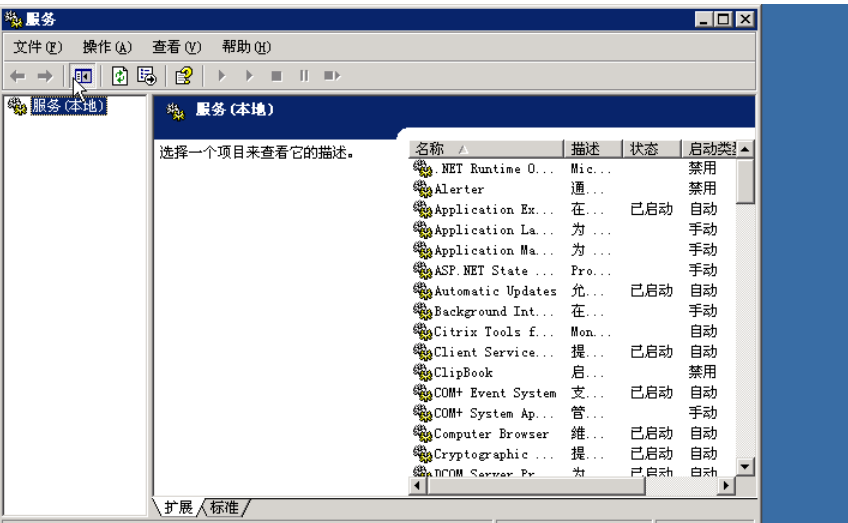Select the Application Ex... service row
Screen dimensions: 848x523
(x=573, y=209)
